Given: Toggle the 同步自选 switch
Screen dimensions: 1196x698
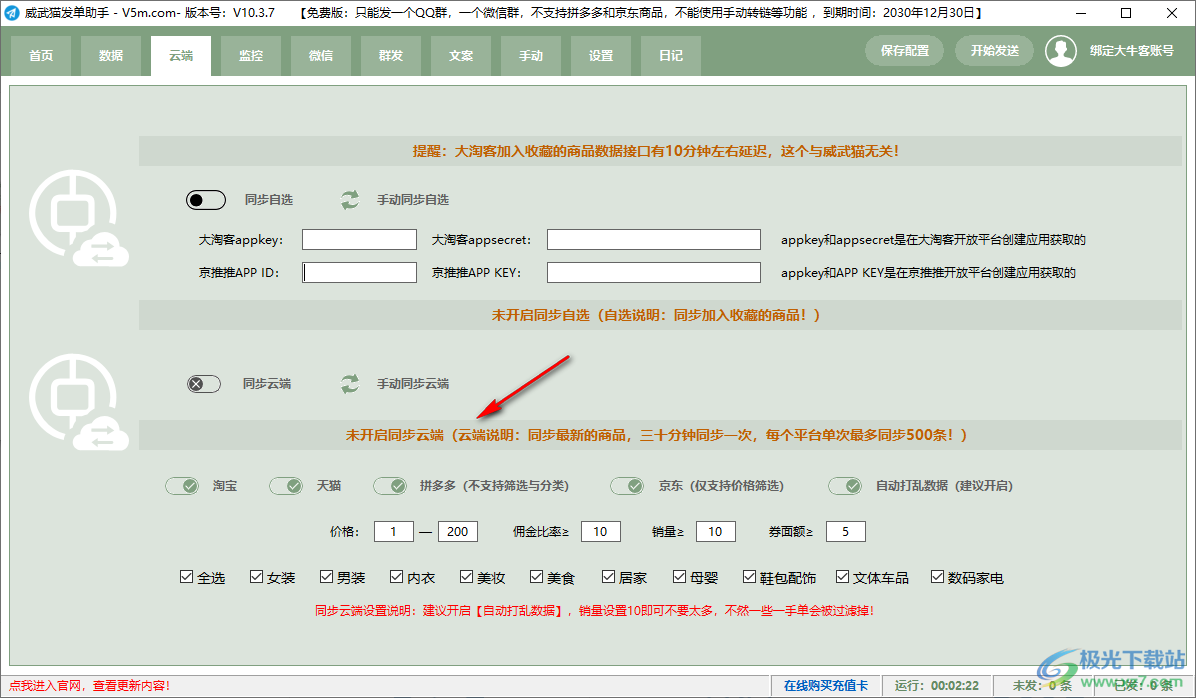Looking at the screenshot, I should [206, 200].
